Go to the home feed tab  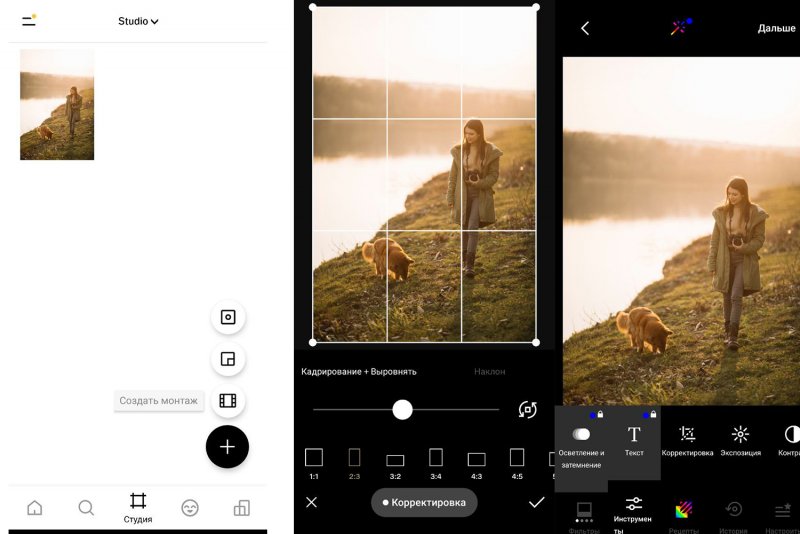tap(35, 508)
